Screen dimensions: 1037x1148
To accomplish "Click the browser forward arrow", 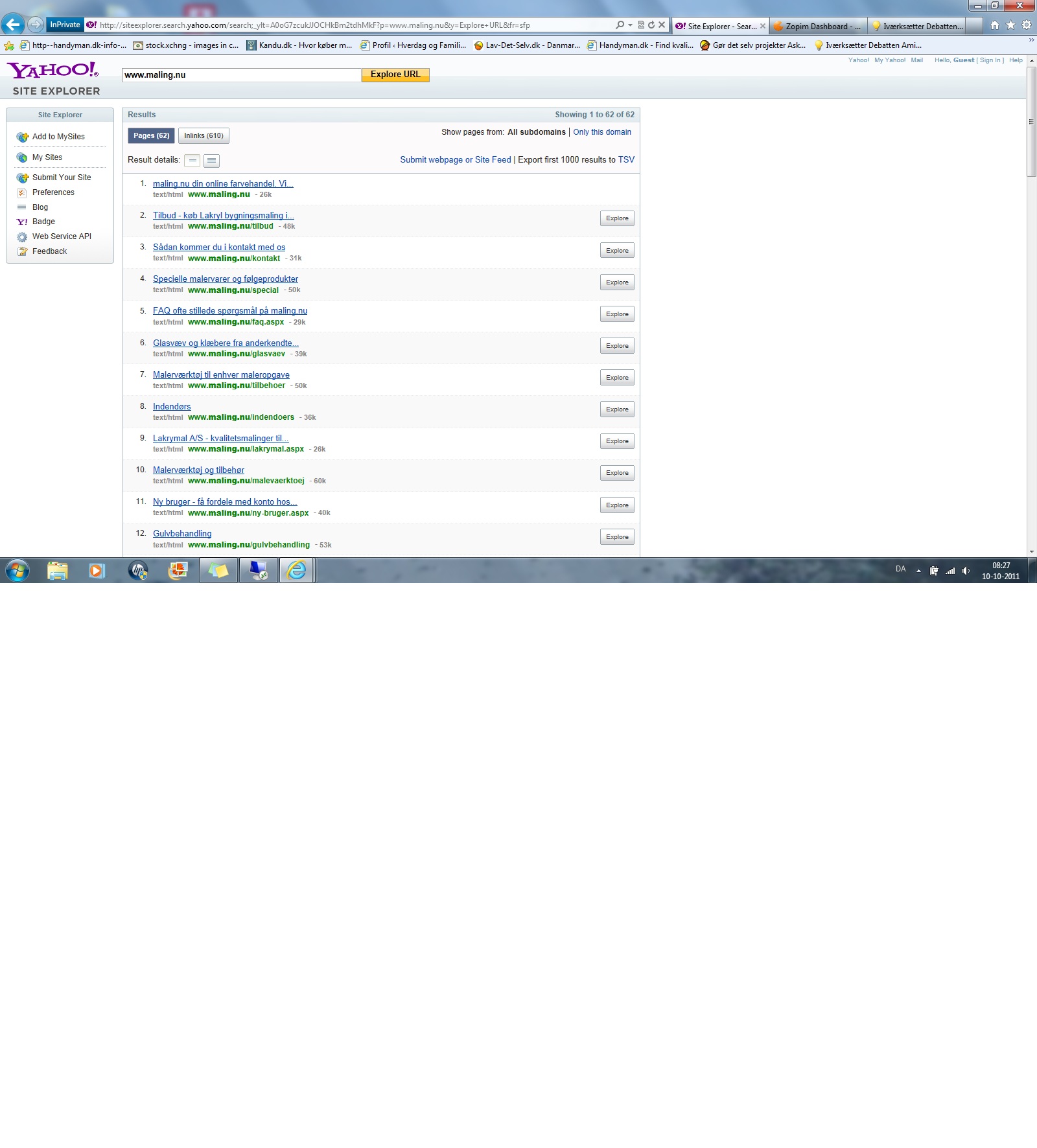I will click(x=36, y=25).
